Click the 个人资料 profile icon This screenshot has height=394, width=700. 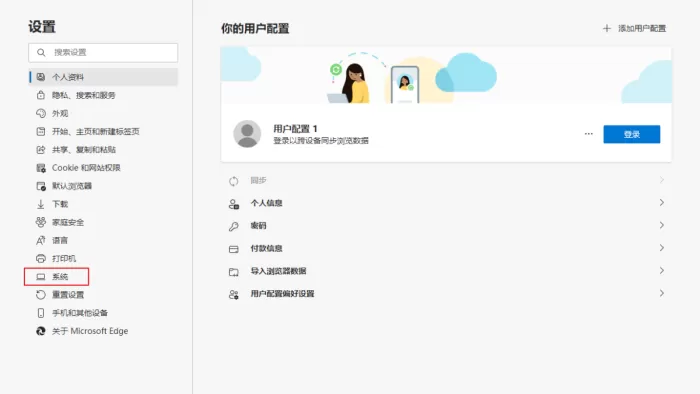pos(41,77)
